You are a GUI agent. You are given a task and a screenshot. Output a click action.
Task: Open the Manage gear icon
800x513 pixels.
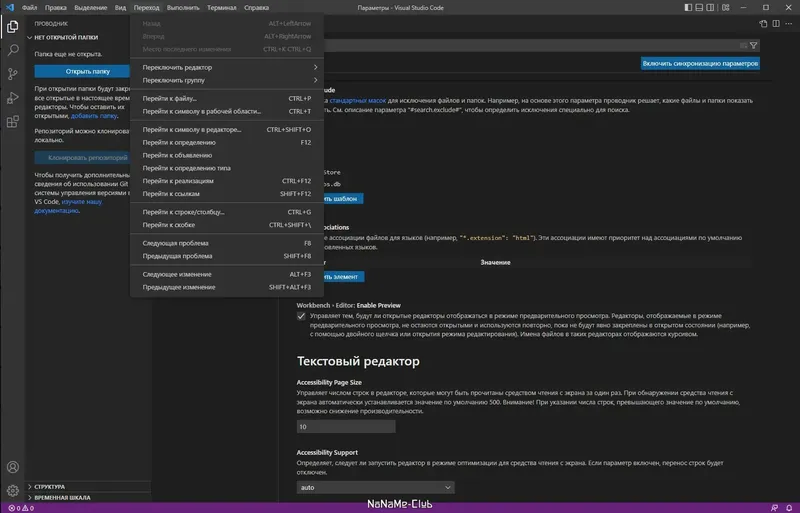(13, 491)
